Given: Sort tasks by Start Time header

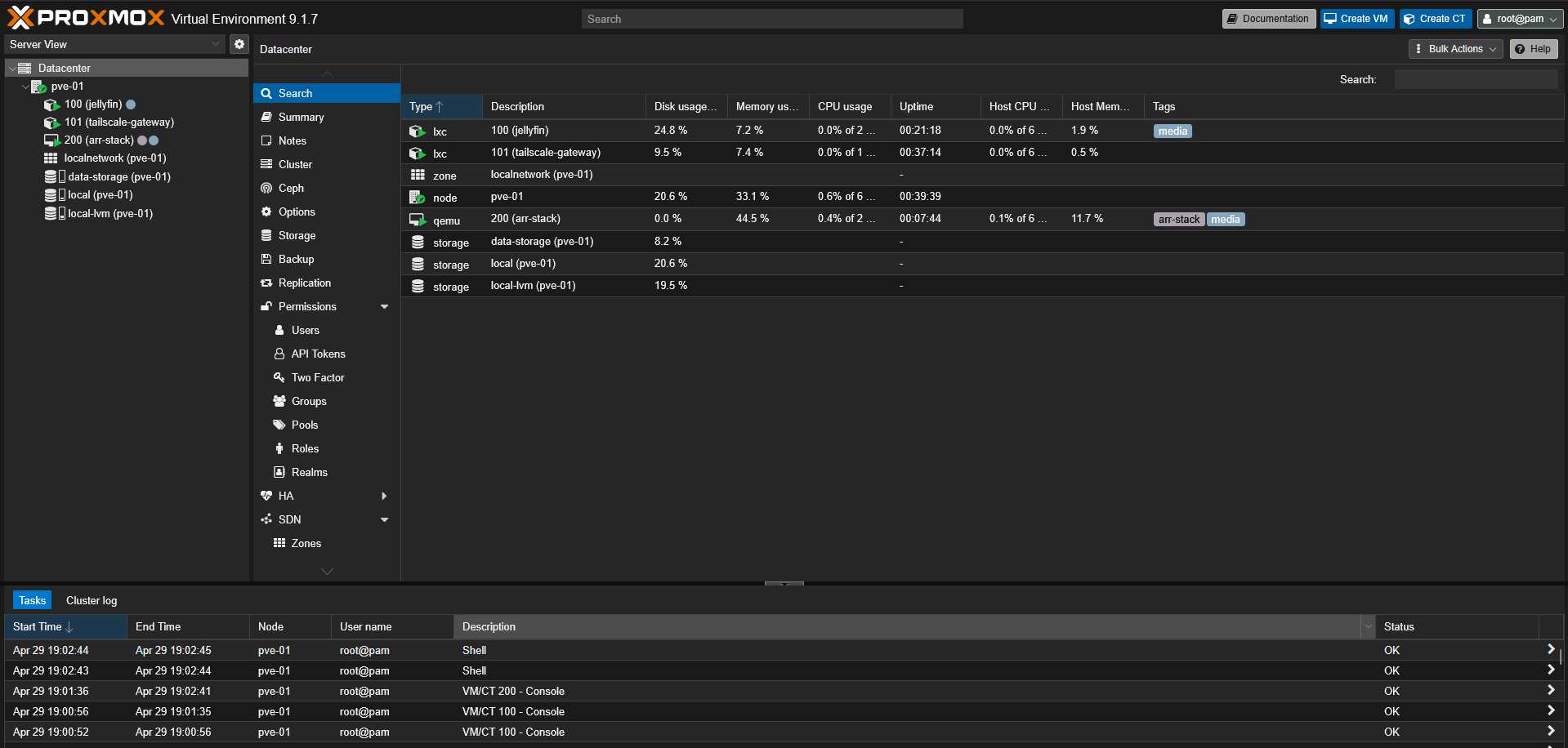Looking at the screenshot, I should [65, 626].
